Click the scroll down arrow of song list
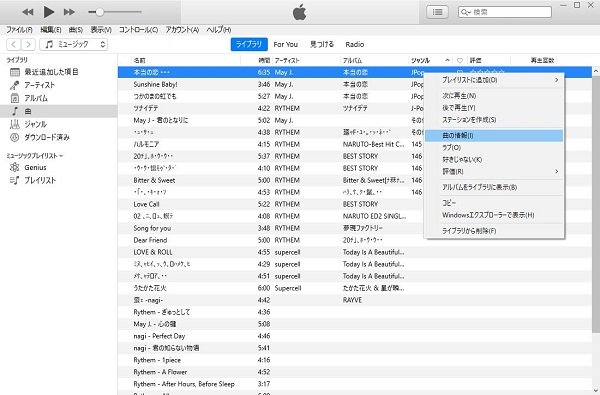Screen dimensions: 600x395 pyautogui.click(x=596, y=390)
